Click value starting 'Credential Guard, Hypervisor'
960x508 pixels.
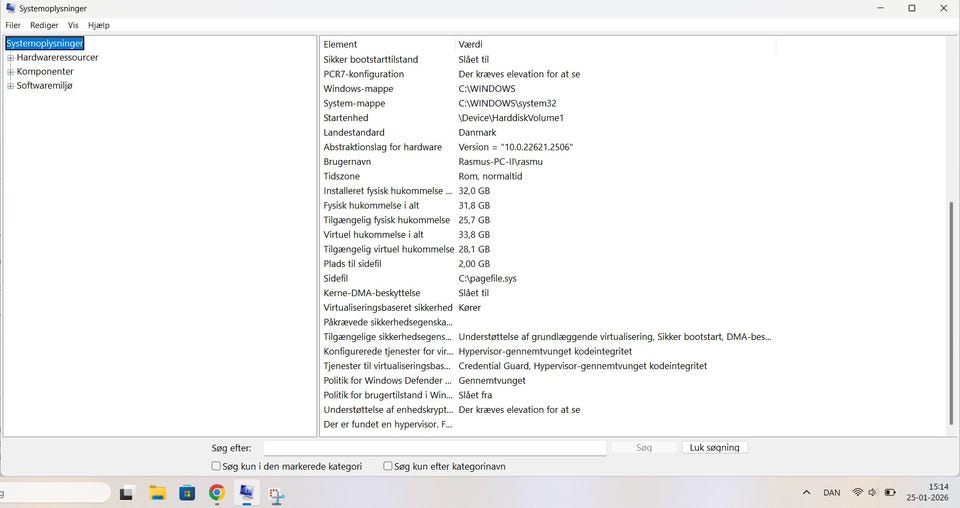click(x=583, y=366)
